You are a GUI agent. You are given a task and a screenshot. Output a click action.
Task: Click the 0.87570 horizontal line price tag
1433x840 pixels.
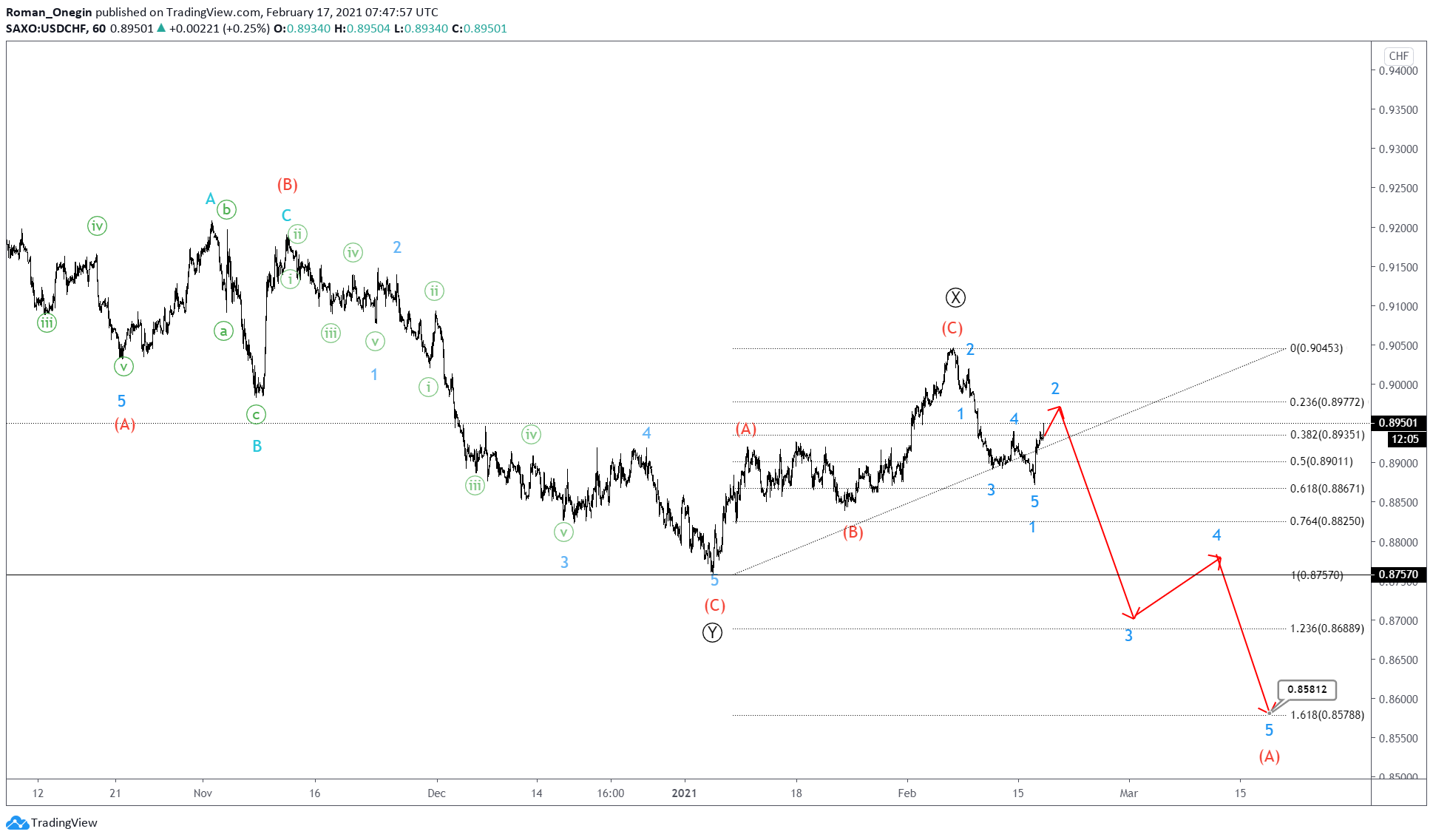(1398, 575)
